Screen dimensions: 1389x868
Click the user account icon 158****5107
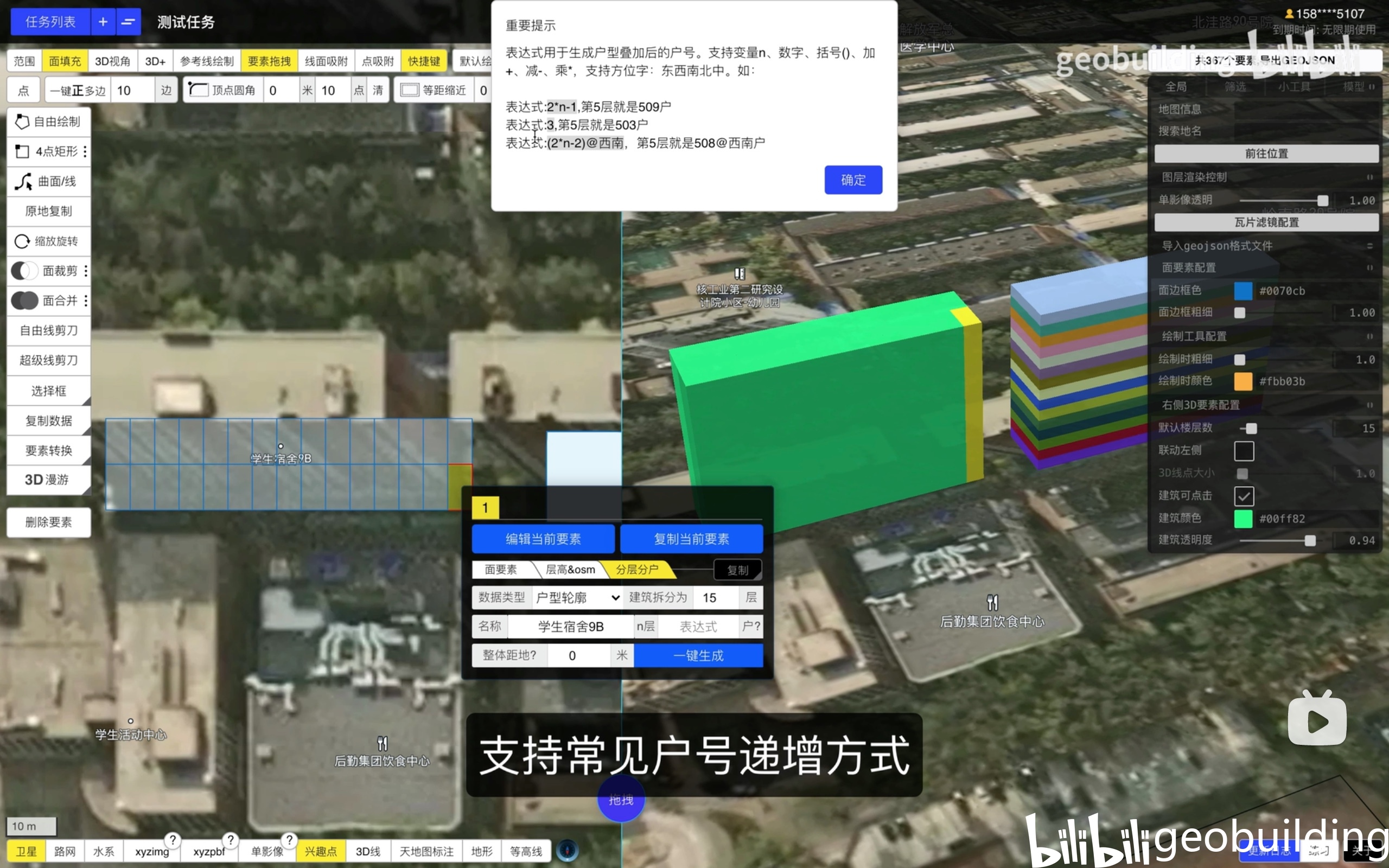(x=1289, y=13)
